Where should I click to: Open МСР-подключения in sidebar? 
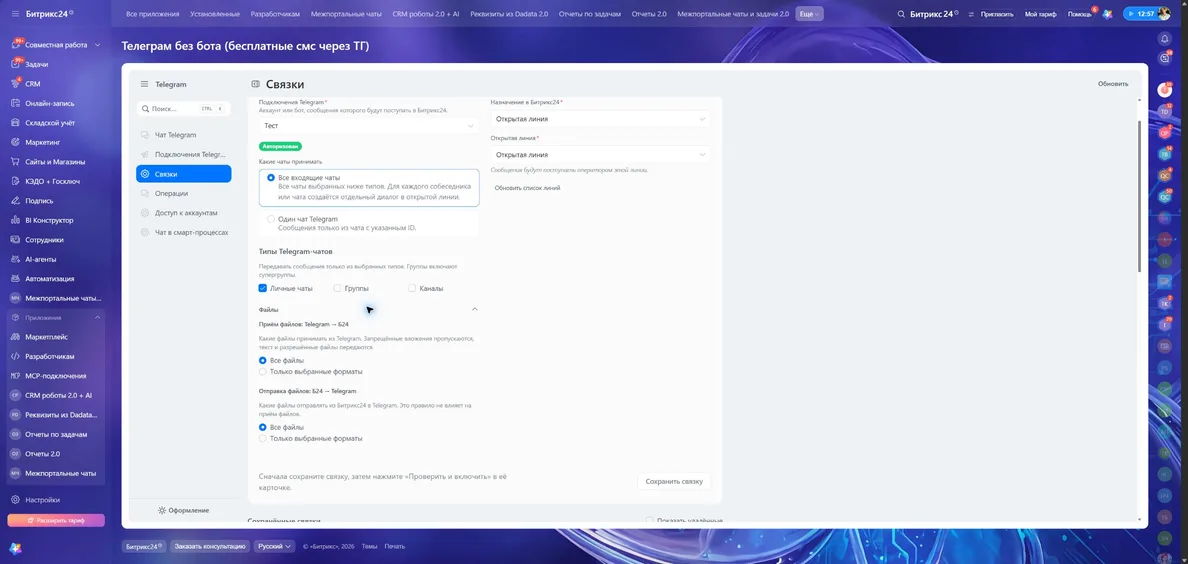55,376
